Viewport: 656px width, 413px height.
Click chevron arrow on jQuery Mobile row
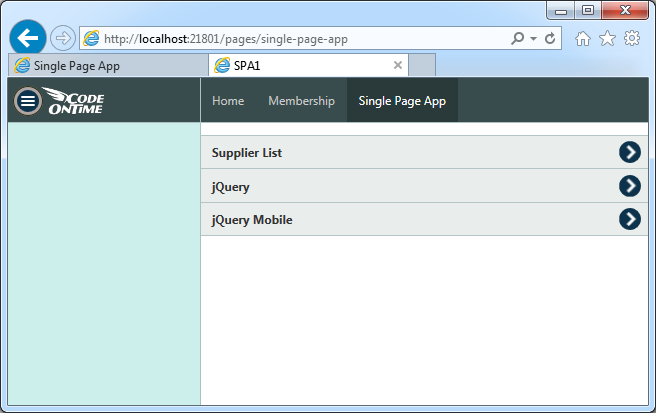pyautogui.click(x=630, y=219)
